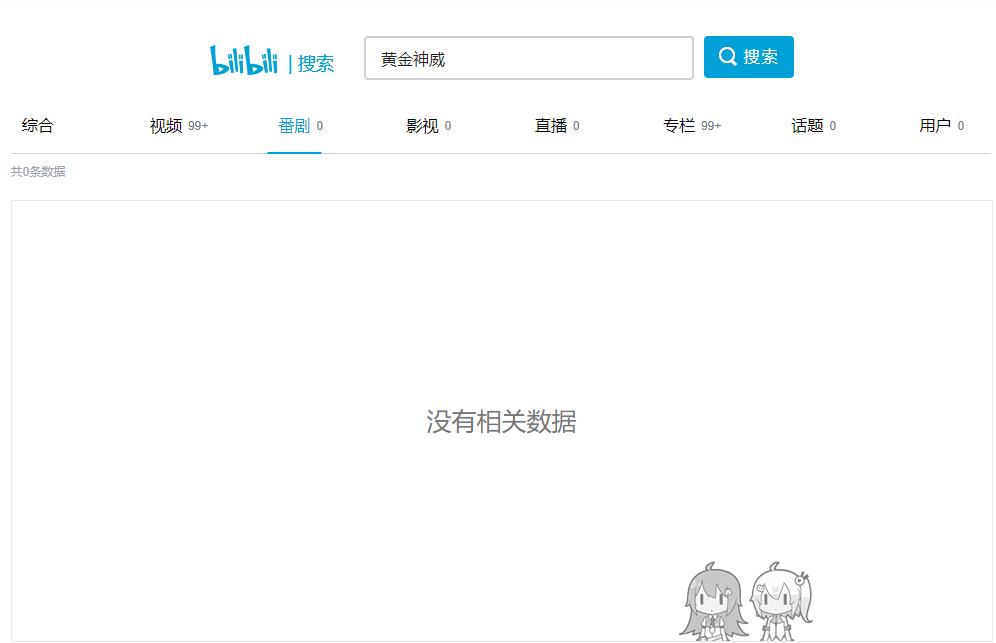Switch to the 综合 tab
996x643 pixels.
click(x=37, y=125)
